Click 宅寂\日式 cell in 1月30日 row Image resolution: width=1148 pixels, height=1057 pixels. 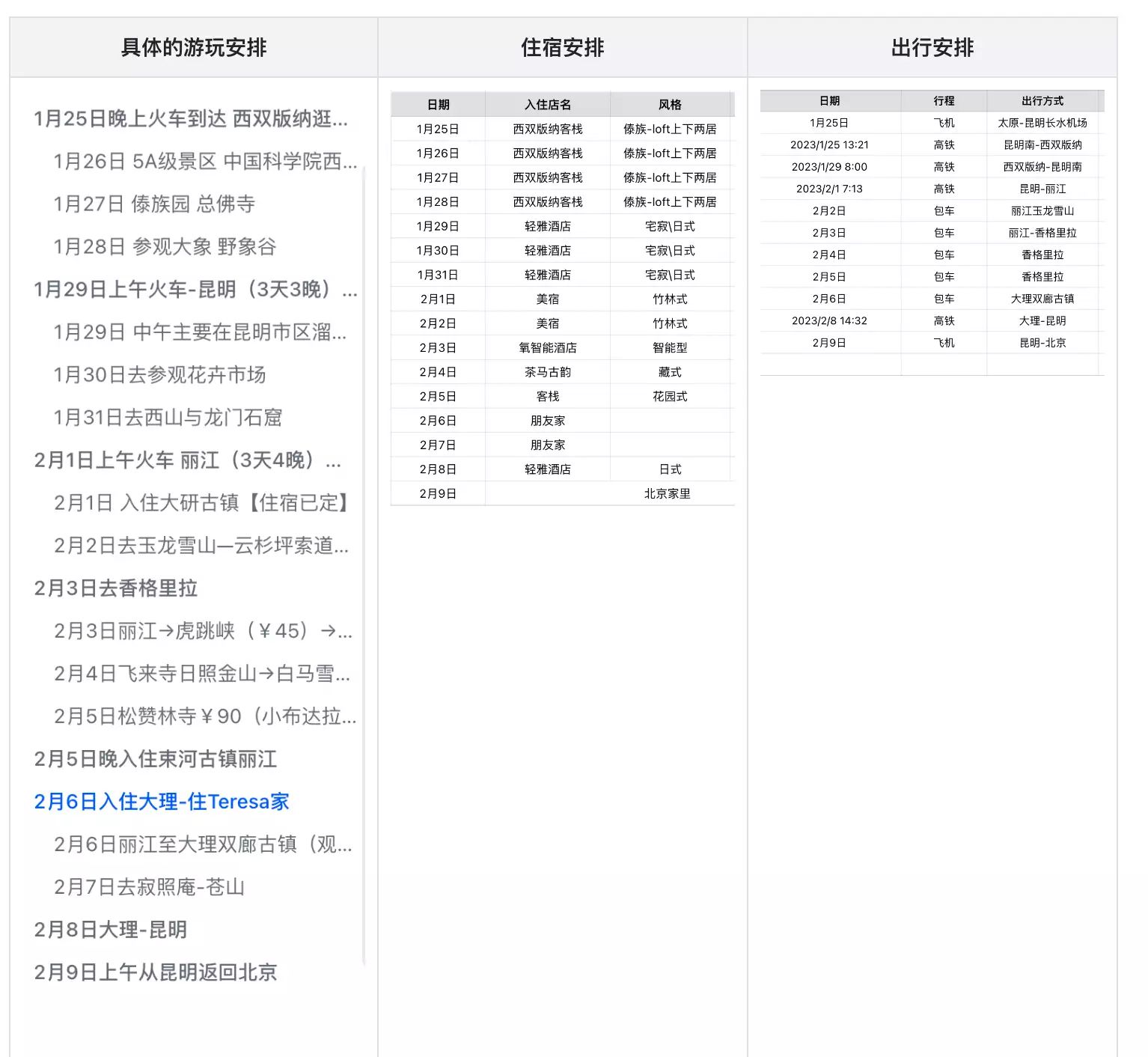670,251
